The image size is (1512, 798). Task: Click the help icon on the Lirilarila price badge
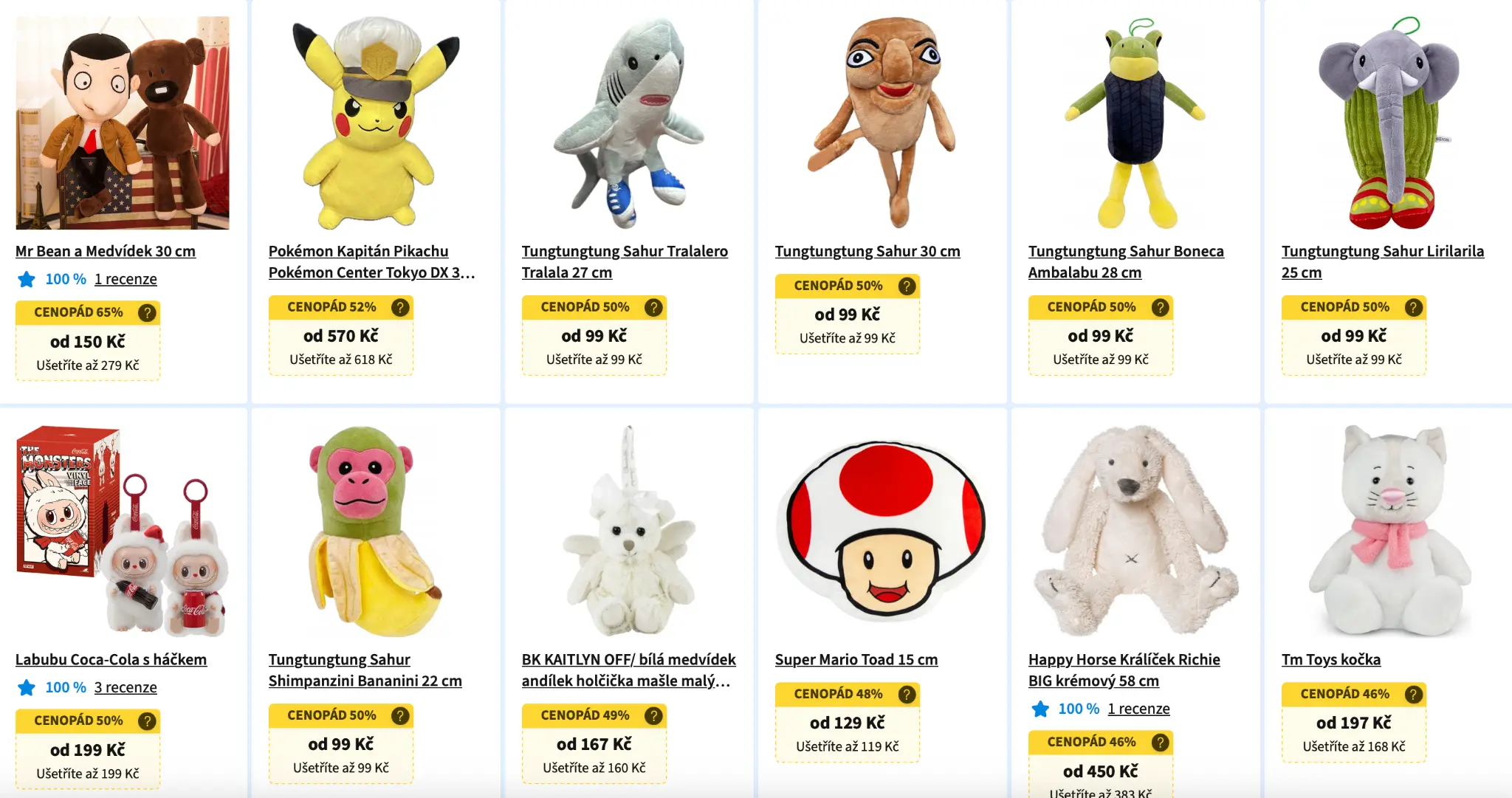pyautogui.click(x=1413, y=307)
